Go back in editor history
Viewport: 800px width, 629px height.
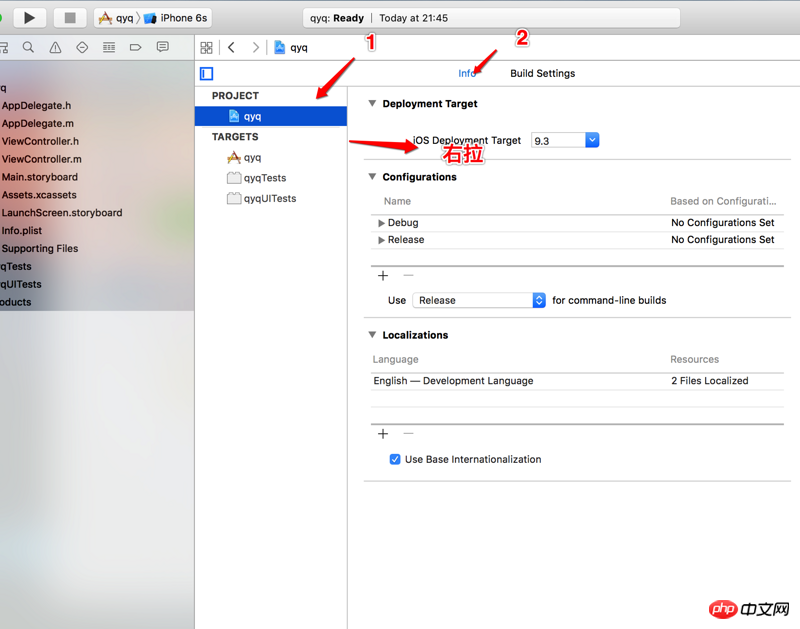(x=231, y=47)
